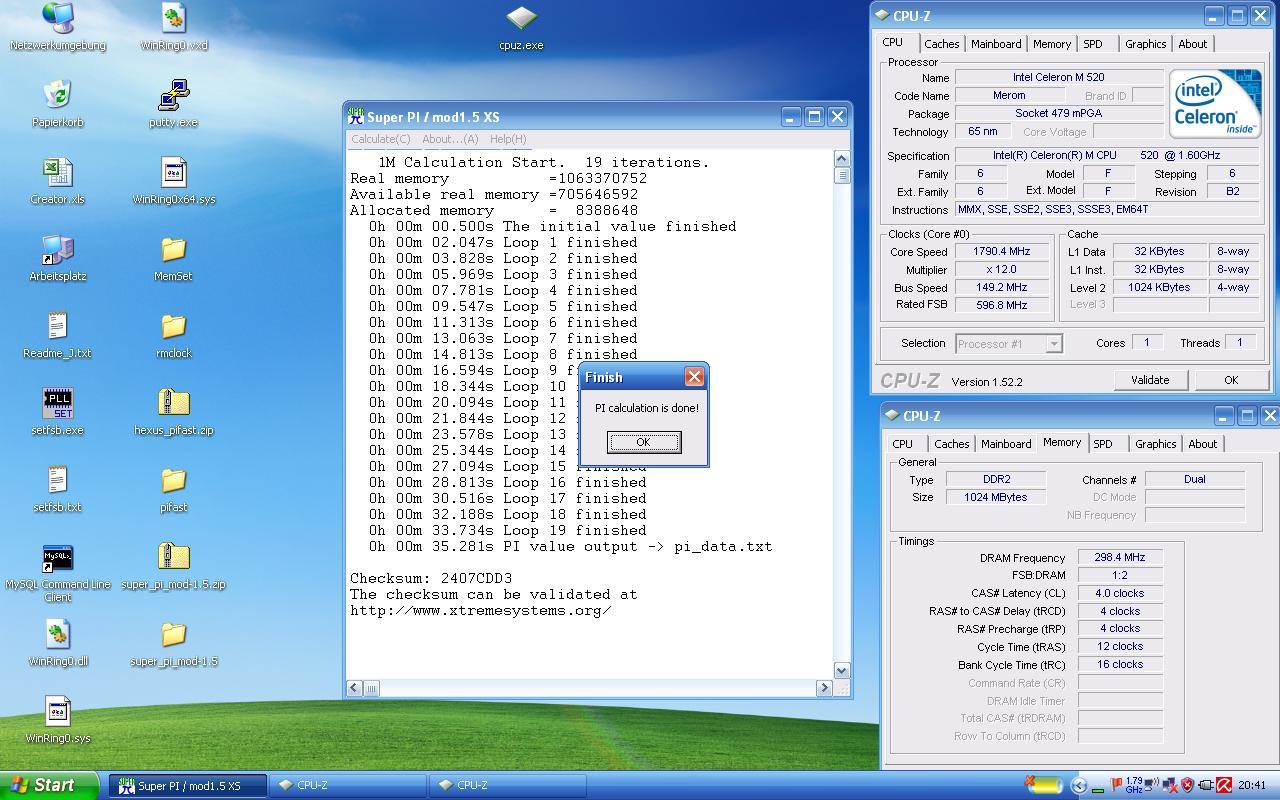
Task: Click the wireless network tray icon
Action: (x=1151, y=785)
